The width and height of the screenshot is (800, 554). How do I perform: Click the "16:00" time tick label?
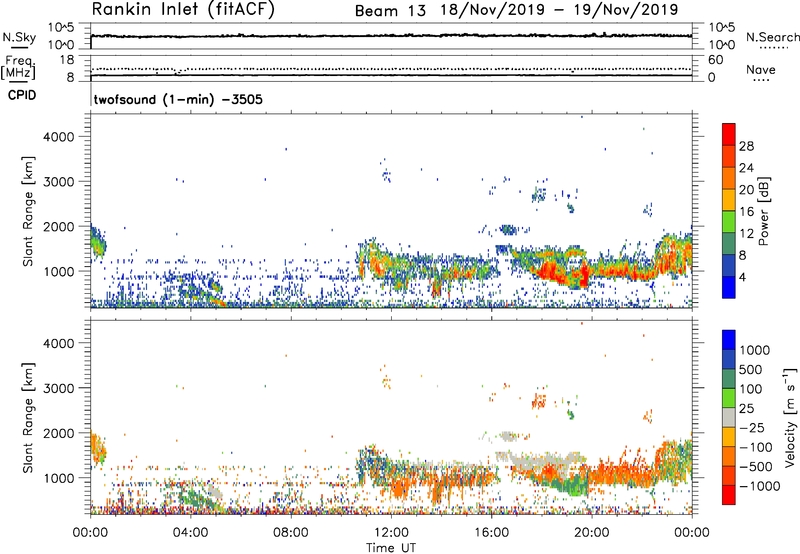click(491, 533)
